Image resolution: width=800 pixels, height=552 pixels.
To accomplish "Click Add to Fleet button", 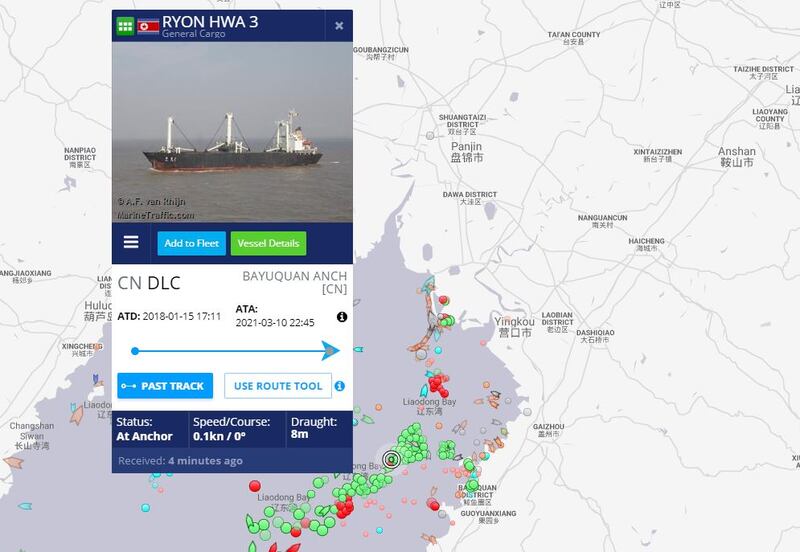I will [191, 243].
